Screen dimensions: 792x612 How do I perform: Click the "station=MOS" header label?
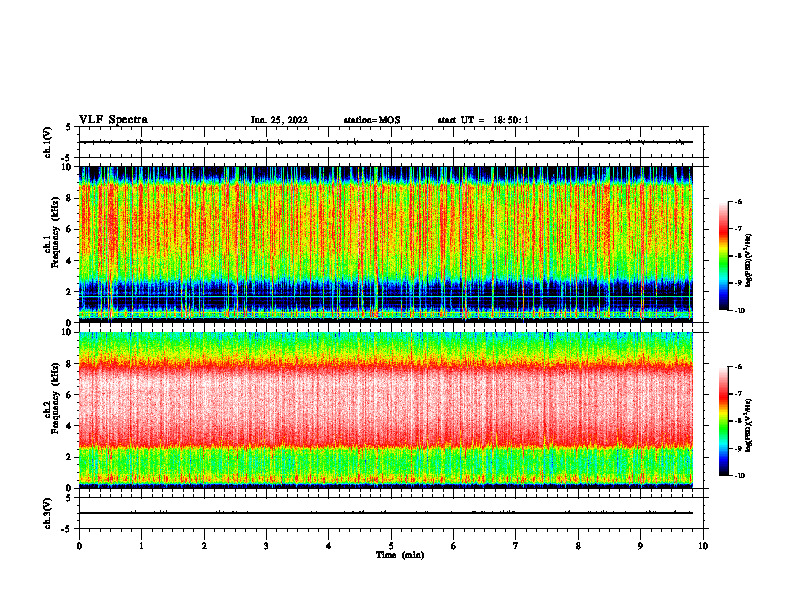click(372, 120)
